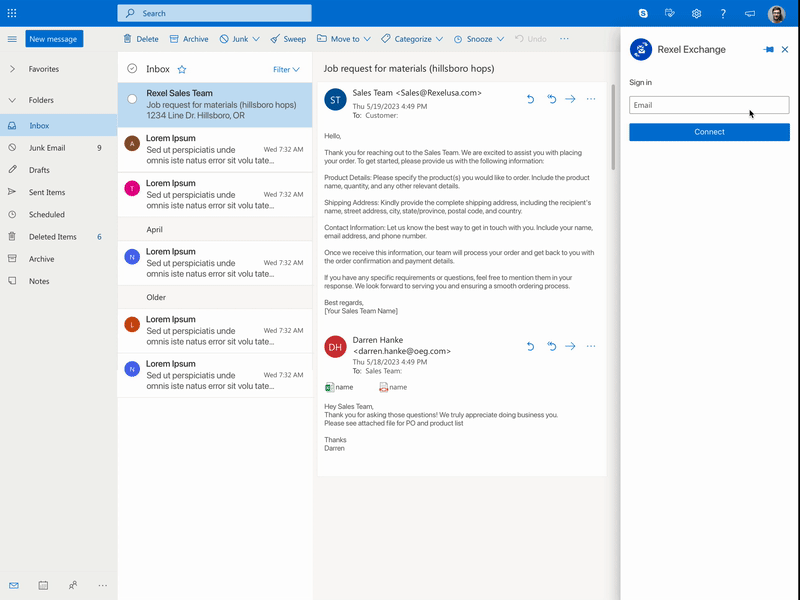Viewport: 800px width, 600px height.
Task: Open the Lorem Ipsum message with avatar L
Action: click(x=215, y=331)
